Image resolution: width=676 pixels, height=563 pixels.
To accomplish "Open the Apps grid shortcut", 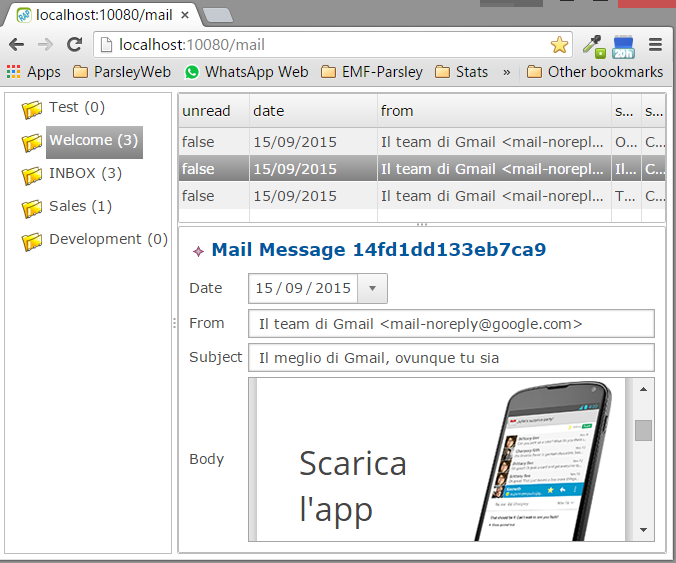I will click(x=33, y=72).
